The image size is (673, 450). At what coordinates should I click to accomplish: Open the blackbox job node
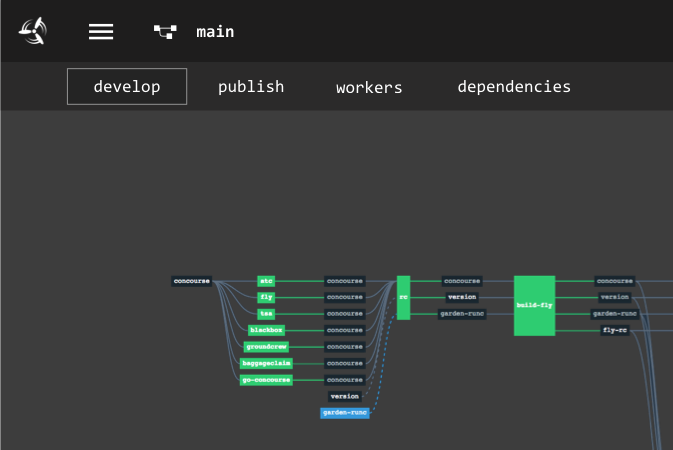coord(267,330)
